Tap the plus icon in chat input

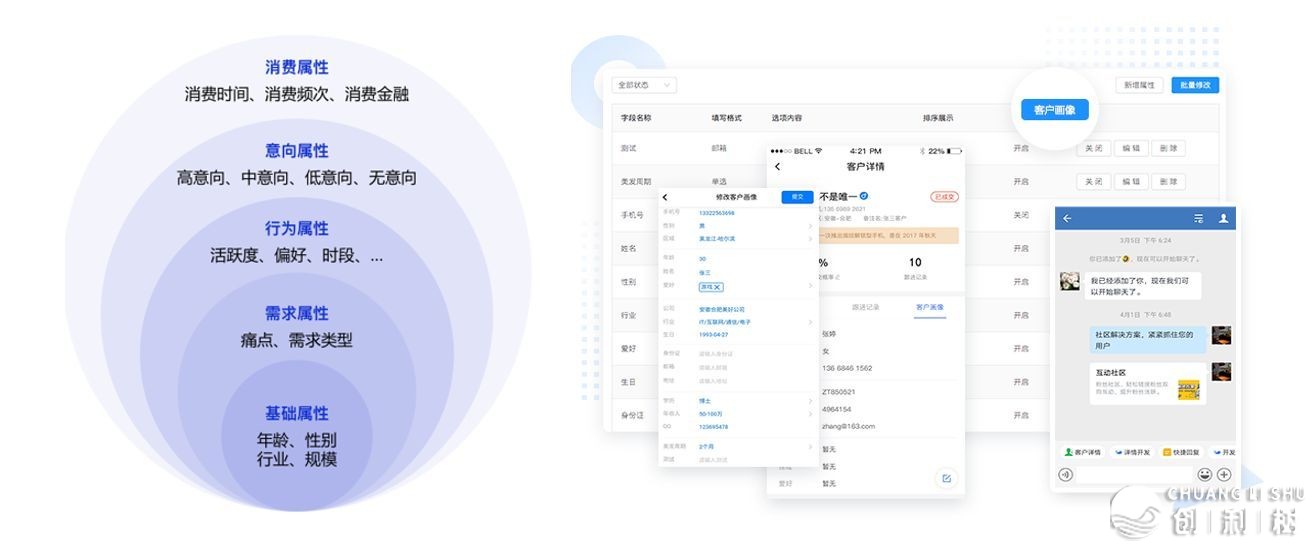1223,474
